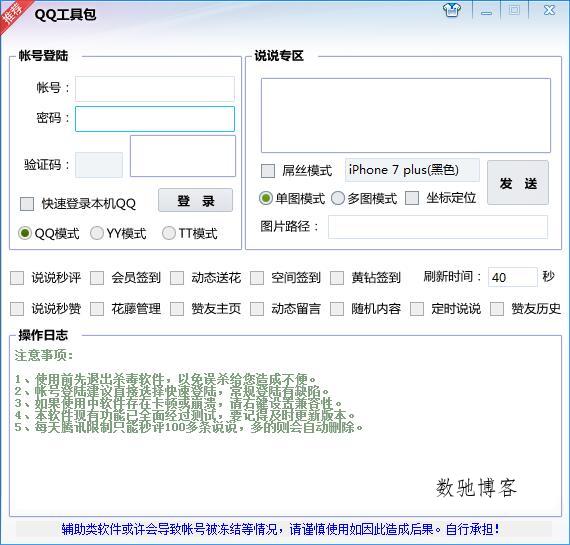Open the skin changer shirt icon
Viewport: 570px width, 545px height.
click(x=452, y=10)
